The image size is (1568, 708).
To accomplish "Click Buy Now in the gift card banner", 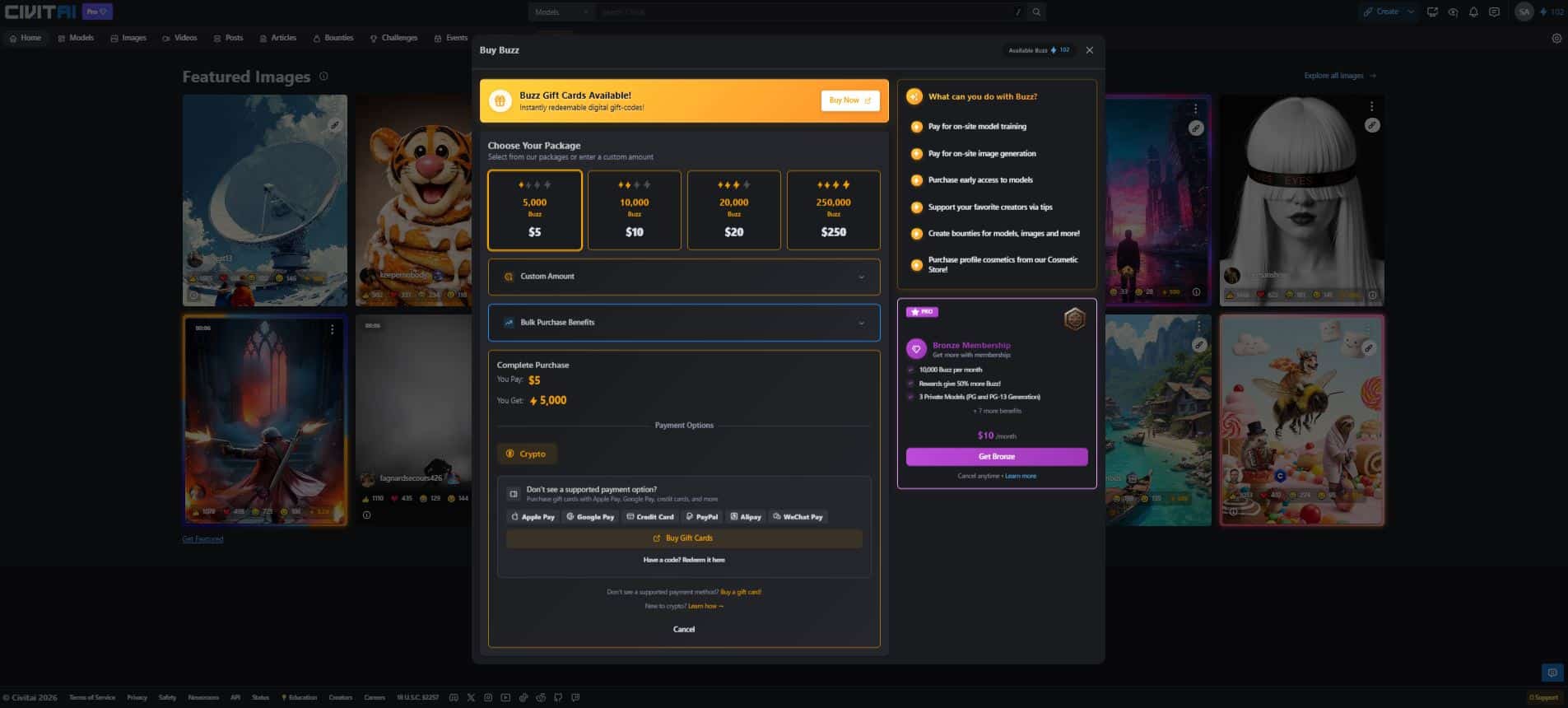I will (849, 100).
